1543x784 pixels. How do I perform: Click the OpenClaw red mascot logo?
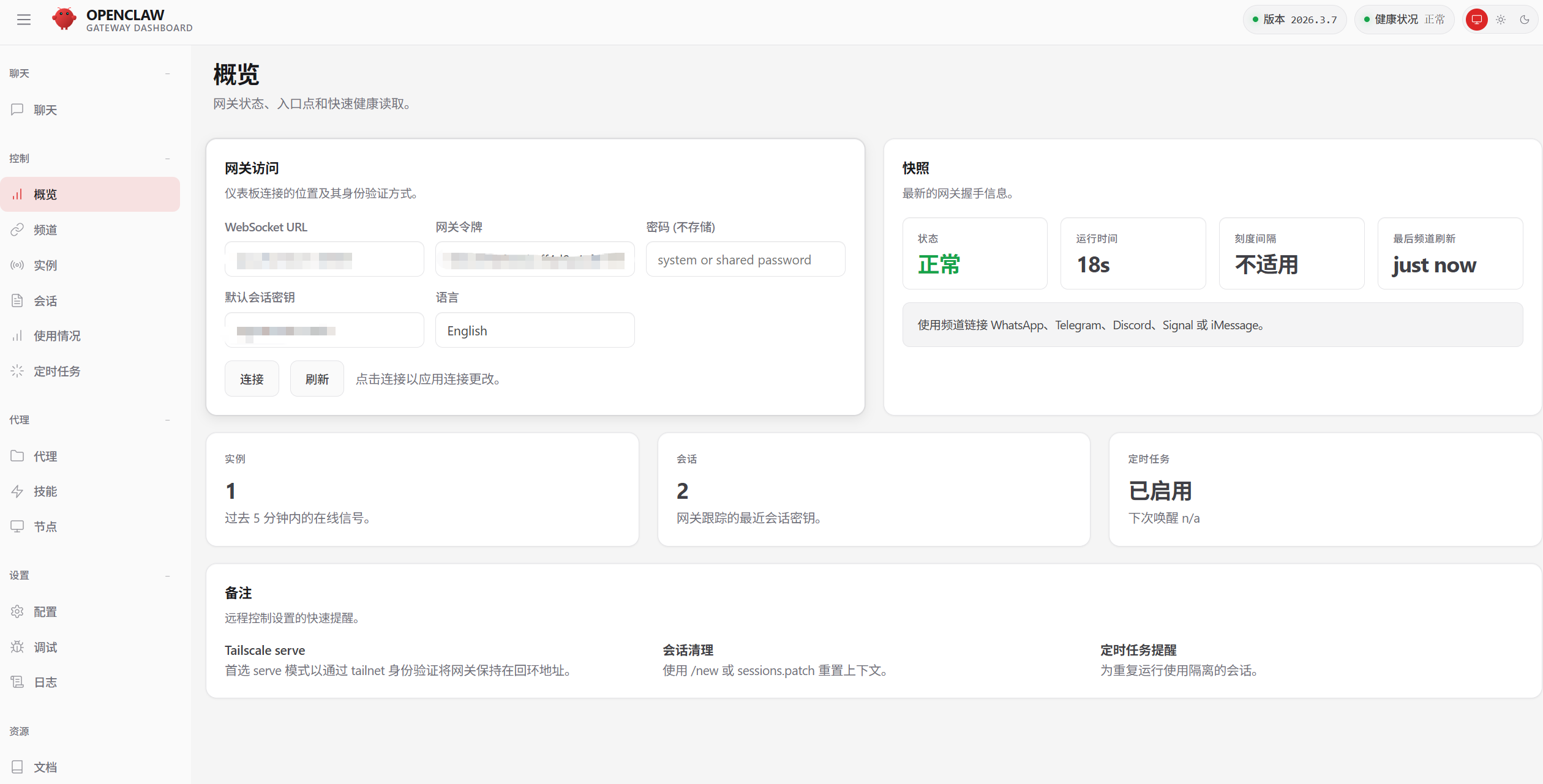point(64,19)
